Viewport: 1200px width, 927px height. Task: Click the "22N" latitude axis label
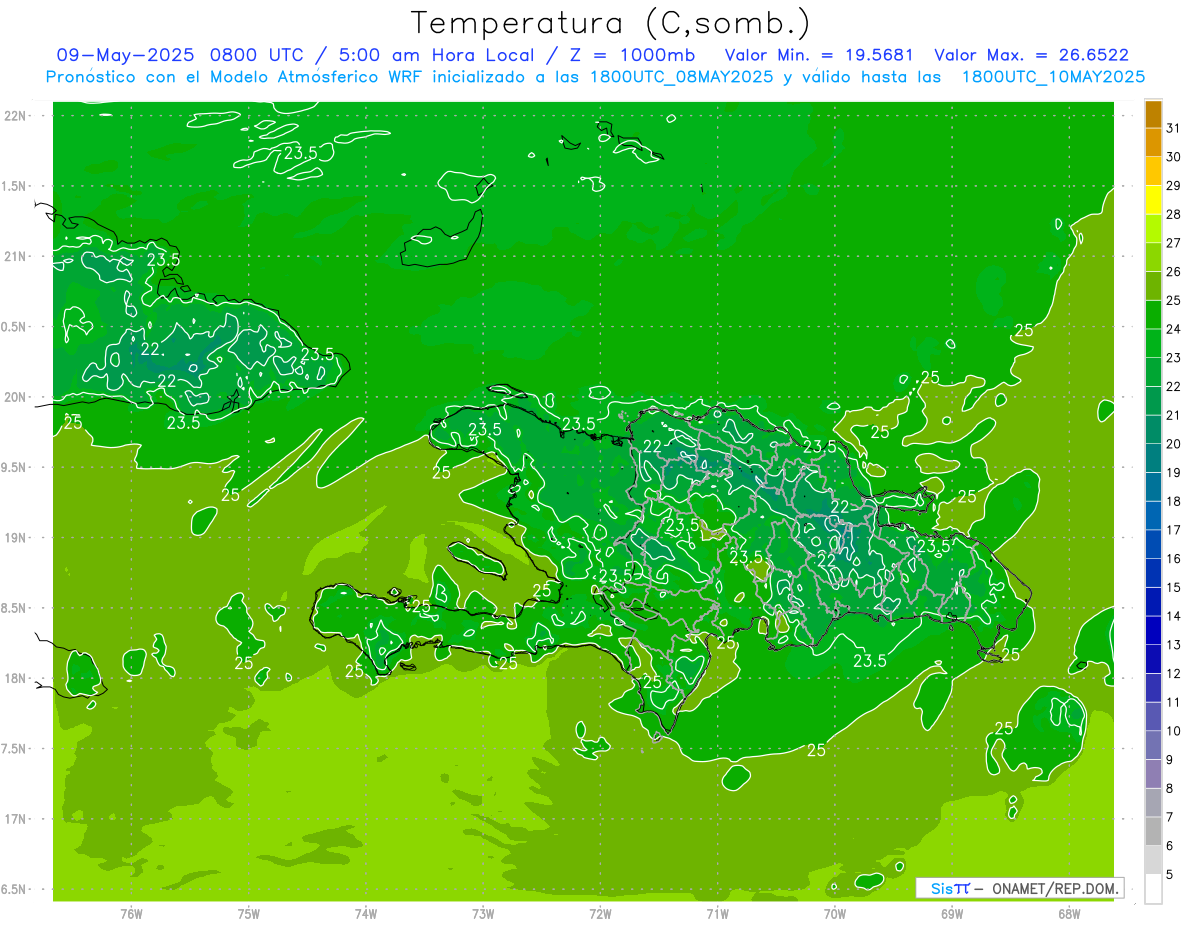click(x=15, y=115)
